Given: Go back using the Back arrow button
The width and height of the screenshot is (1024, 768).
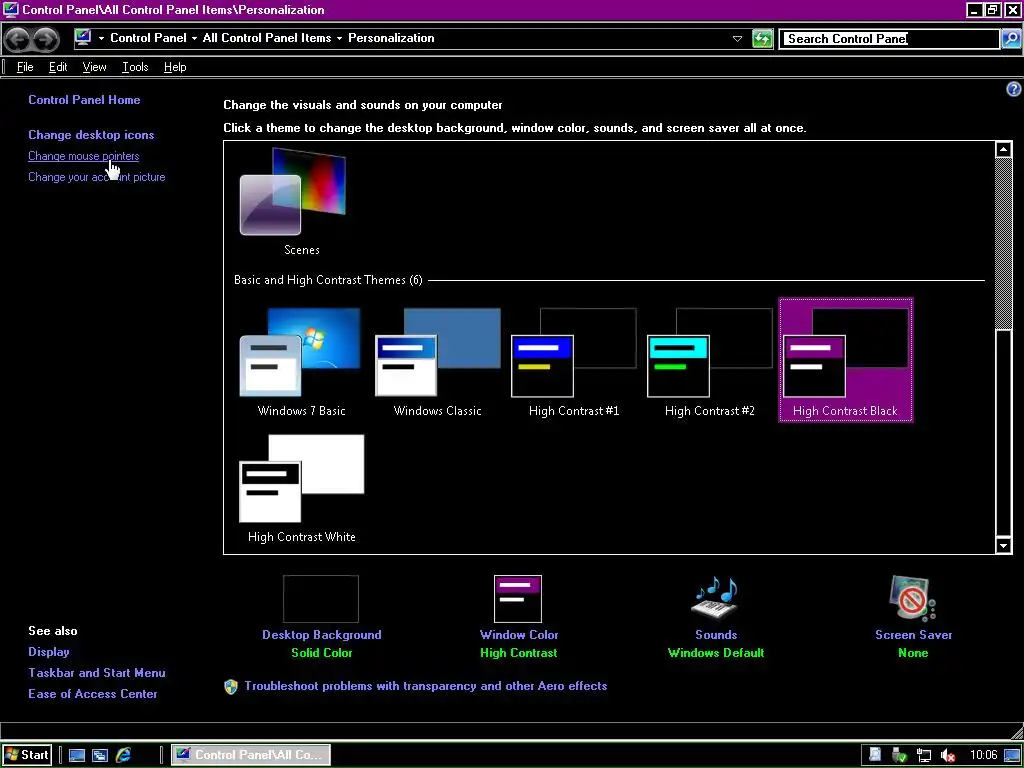Looking at the screenshot, I should [x=18, y=39].
